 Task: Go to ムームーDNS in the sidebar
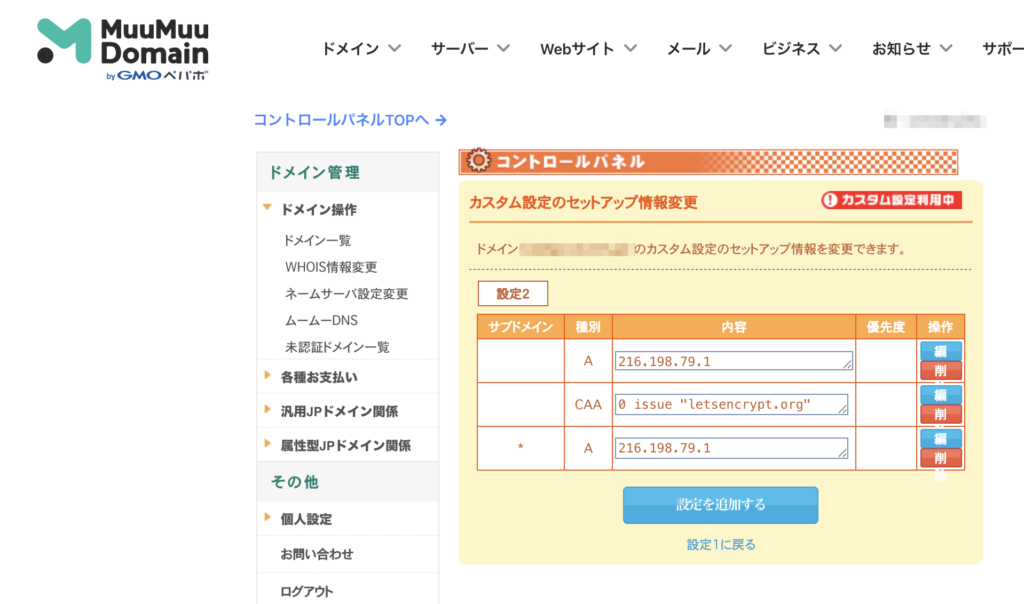tap(321, 321)
